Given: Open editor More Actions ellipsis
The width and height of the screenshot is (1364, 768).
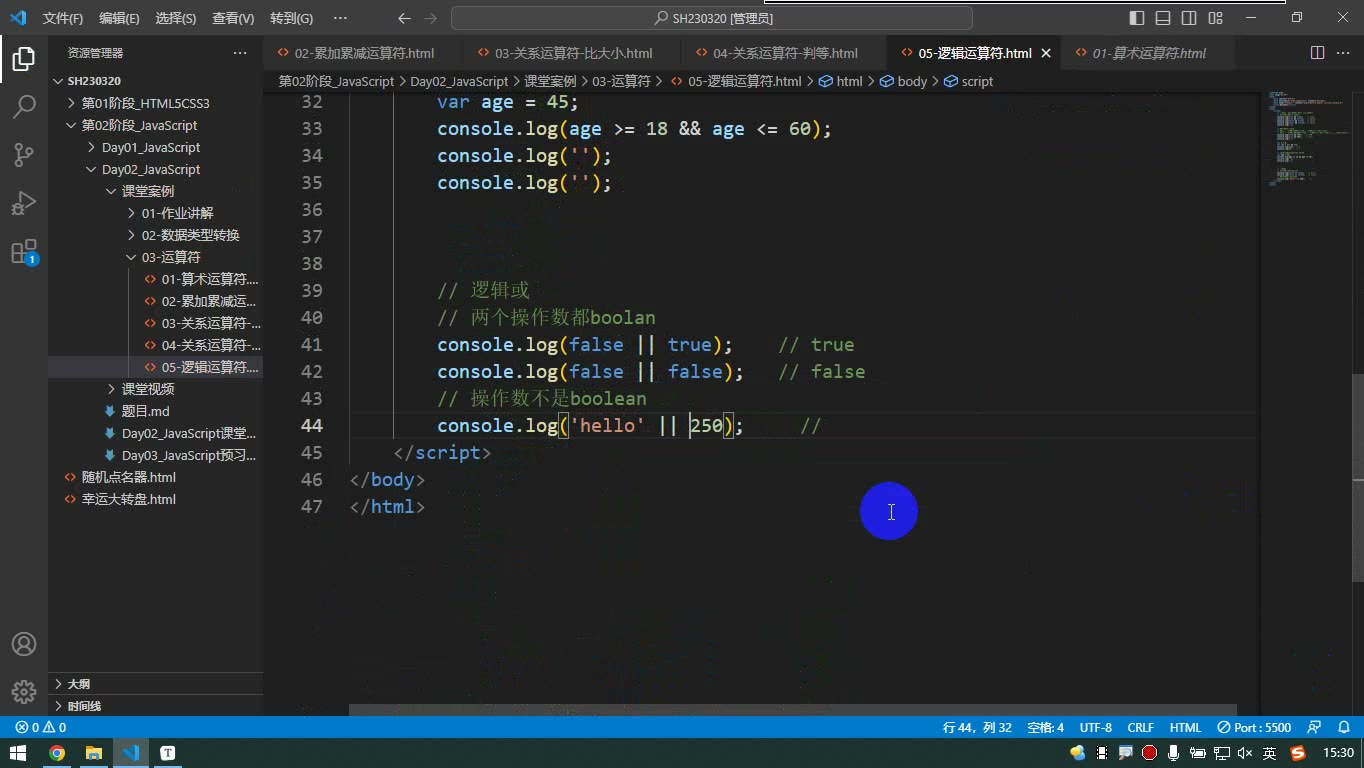Looking at the screenshot, I should tap(1343, 53).
